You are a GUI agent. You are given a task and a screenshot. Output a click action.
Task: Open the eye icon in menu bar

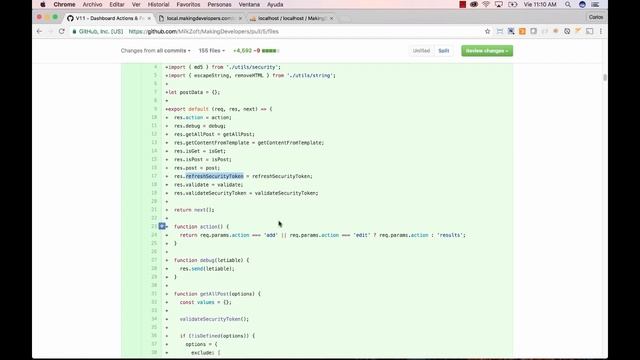point(474,4)
